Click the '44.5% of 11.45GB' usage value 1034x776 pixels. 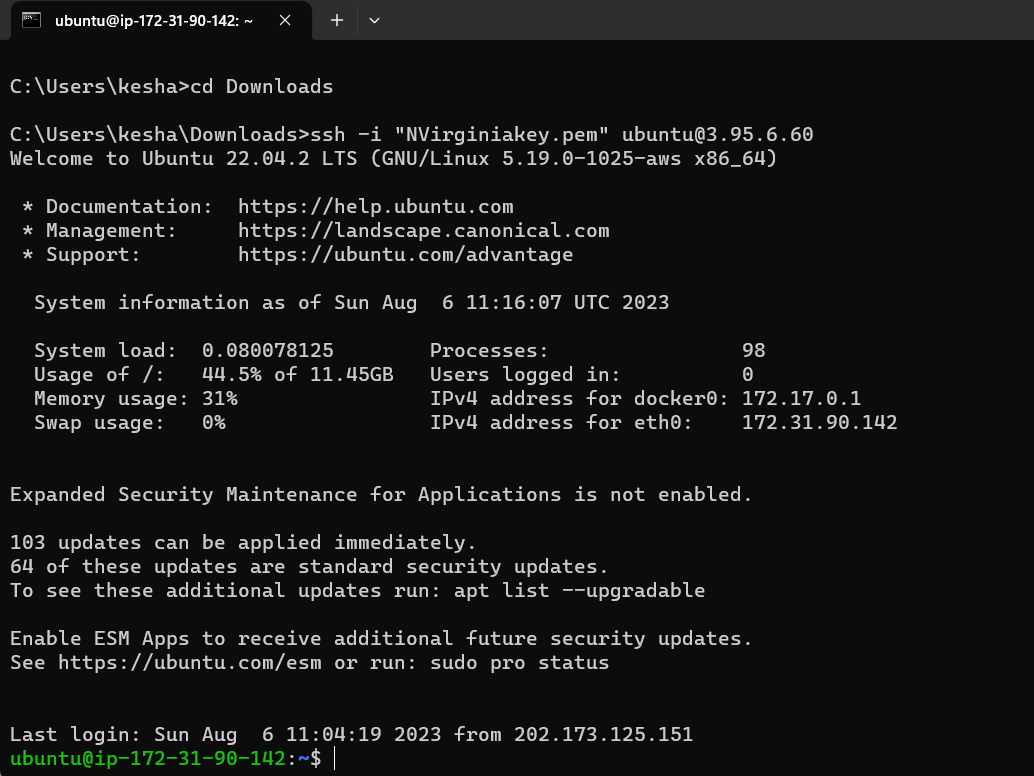[297, 374]
